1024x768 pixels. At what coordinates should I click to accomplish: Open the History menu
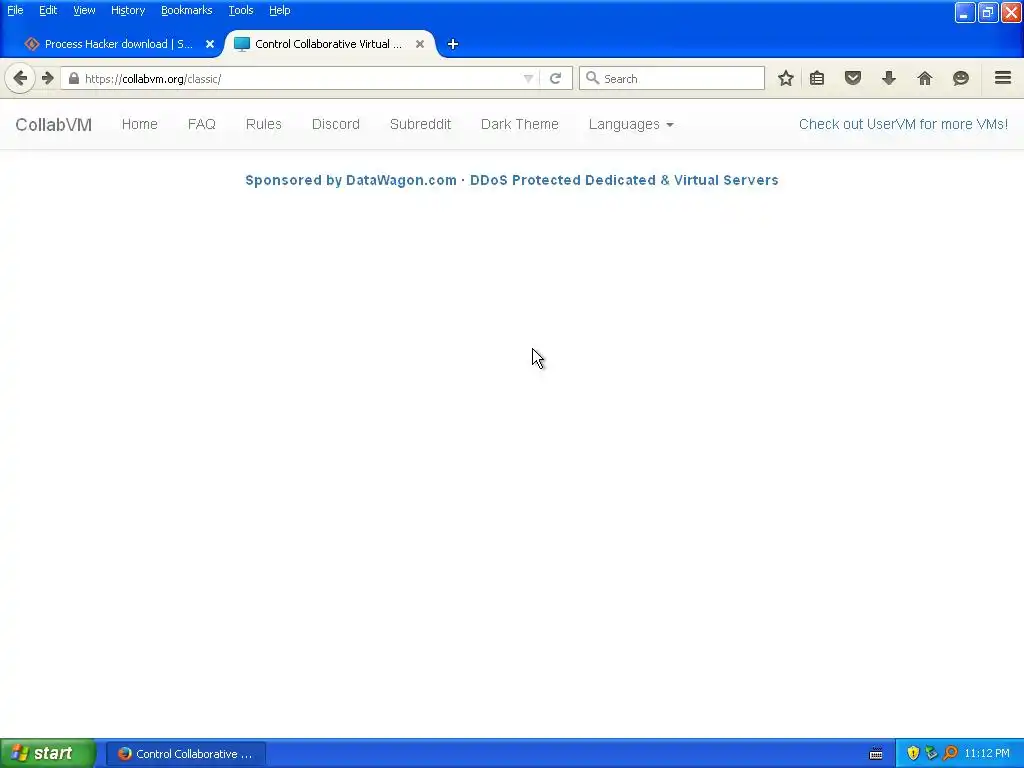(128, 10)
